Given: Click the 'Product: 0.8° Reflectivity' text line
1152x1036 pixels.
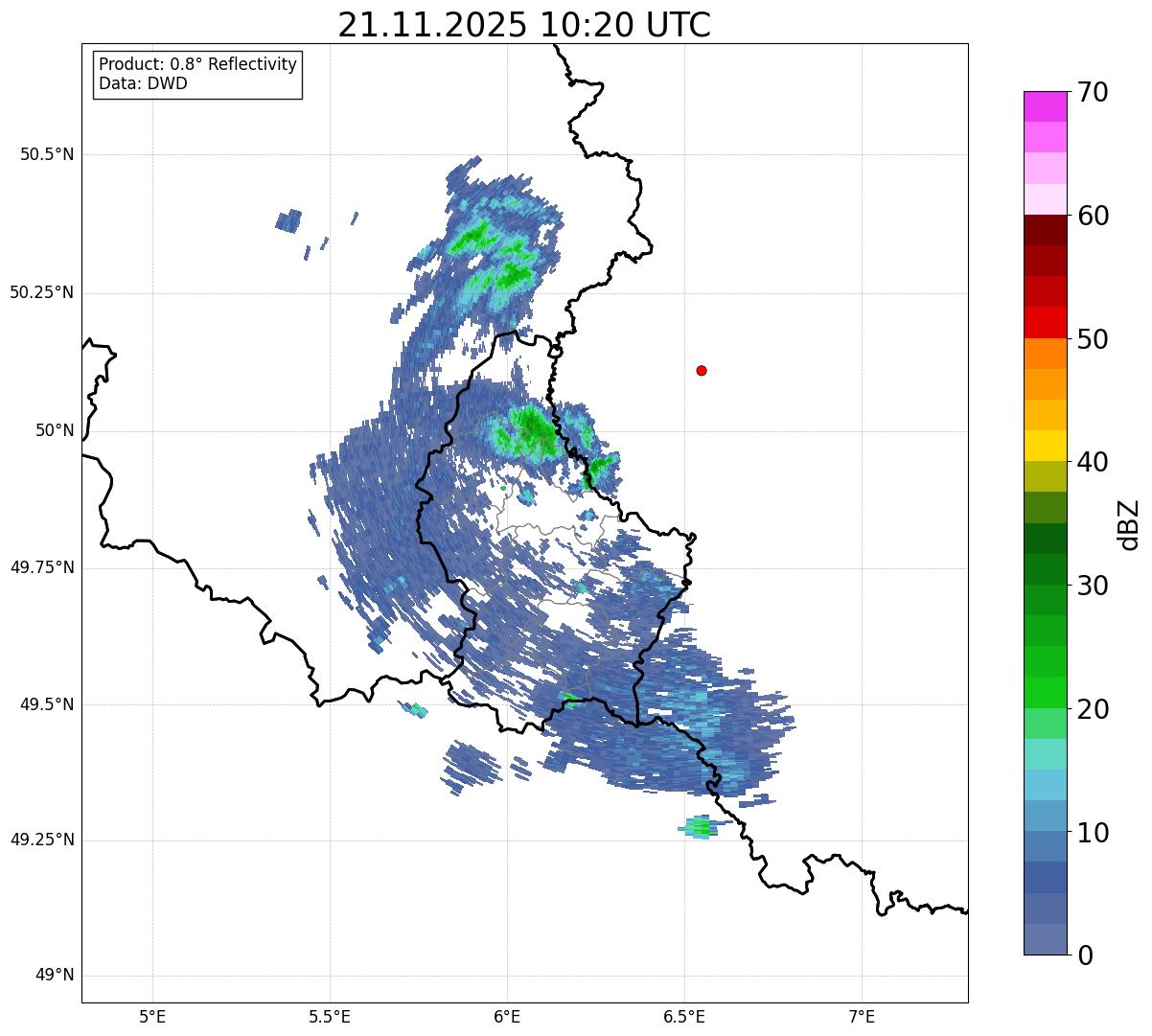Looking at the screenshot, I should (198, 64).
